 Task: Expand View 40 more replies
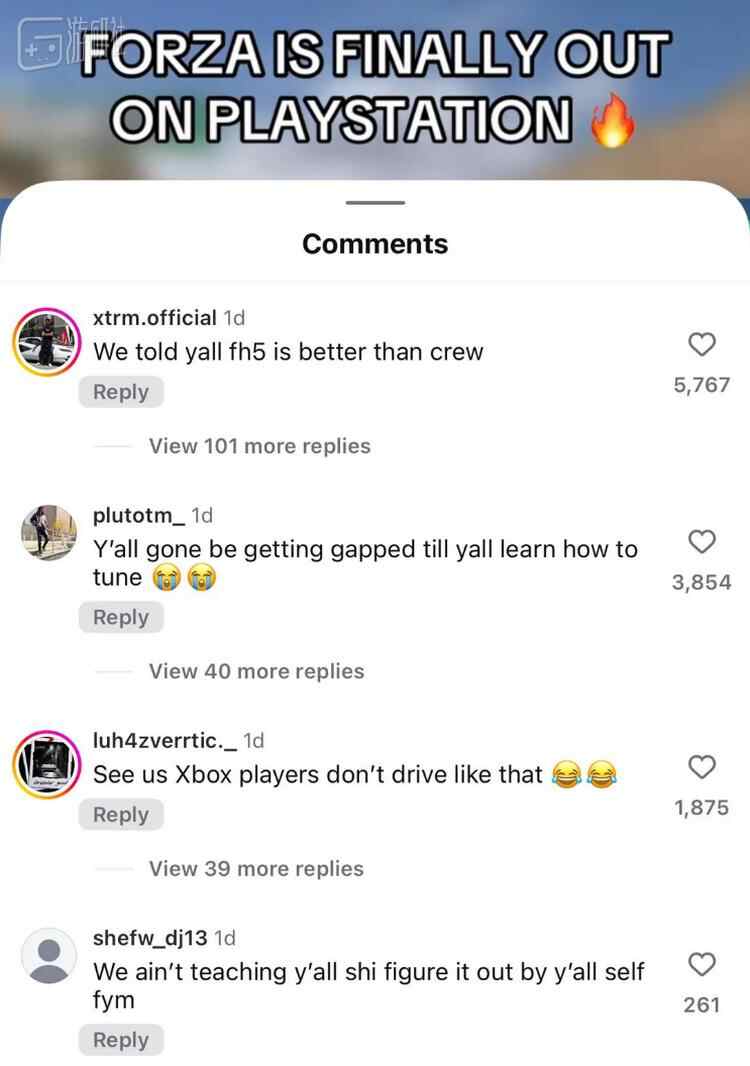tap(256, 671)
